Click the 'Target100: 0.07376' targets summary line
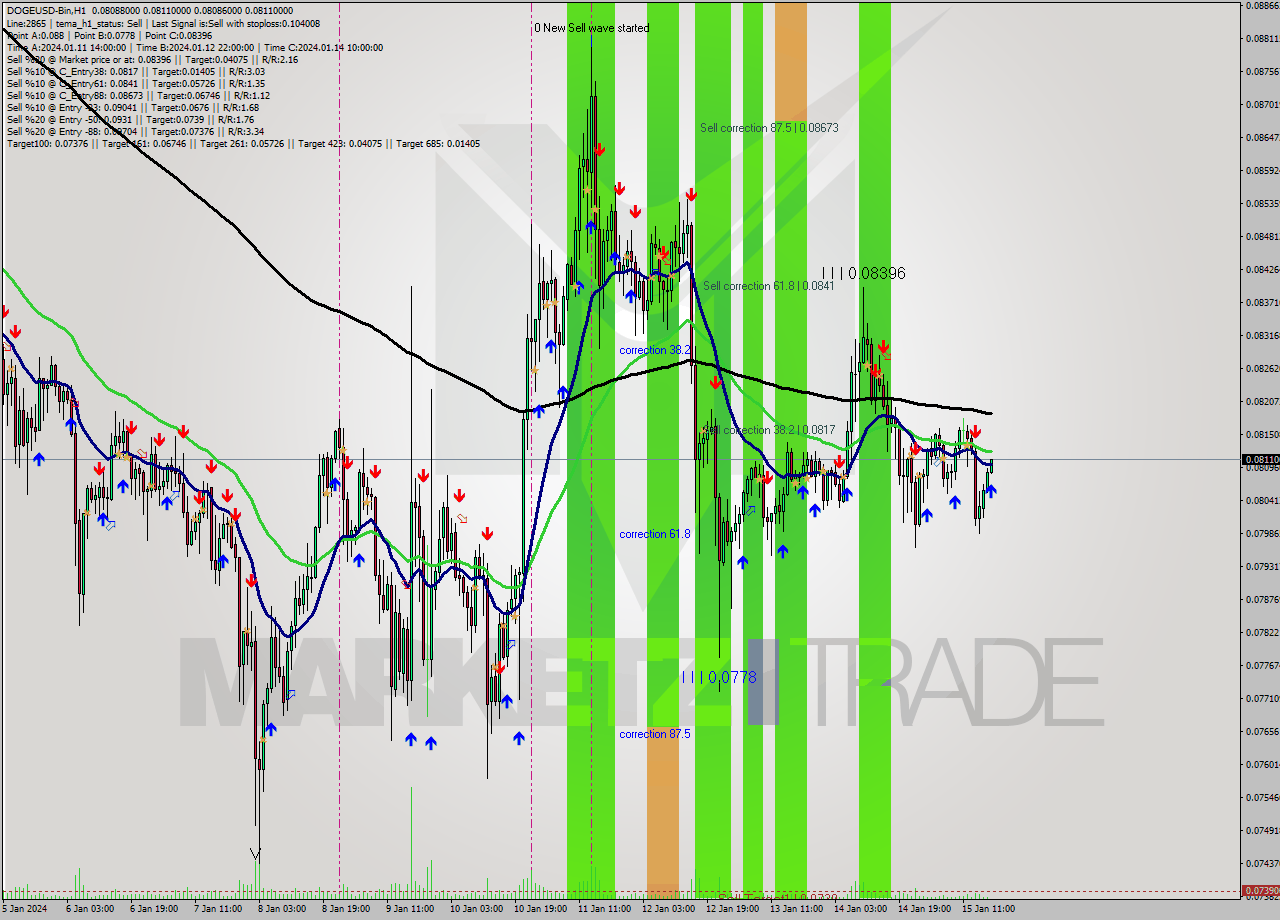The height and width of the screenshot is (920, 1280). coord(243,143)
